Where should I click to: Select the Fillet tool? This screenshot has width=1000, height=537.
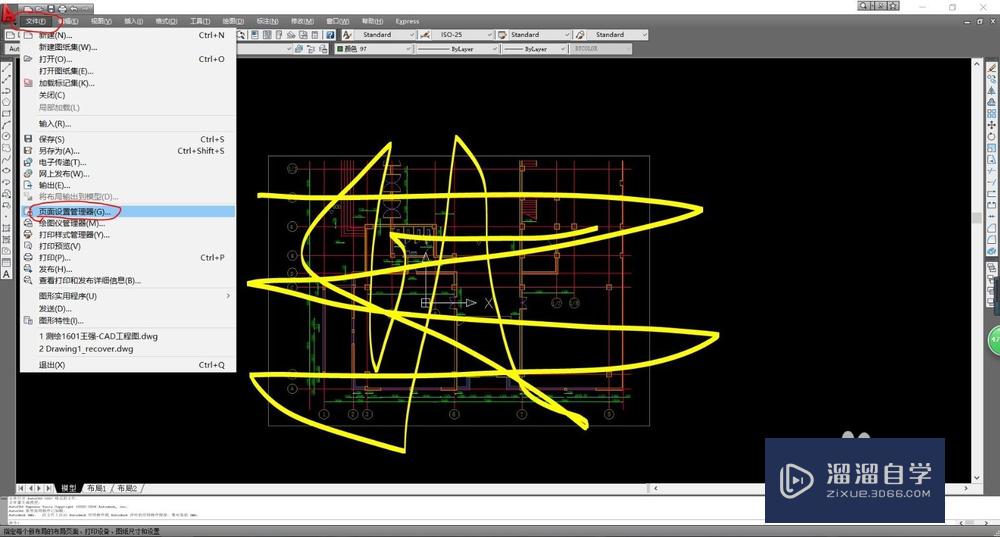click(x=992, y=239)
